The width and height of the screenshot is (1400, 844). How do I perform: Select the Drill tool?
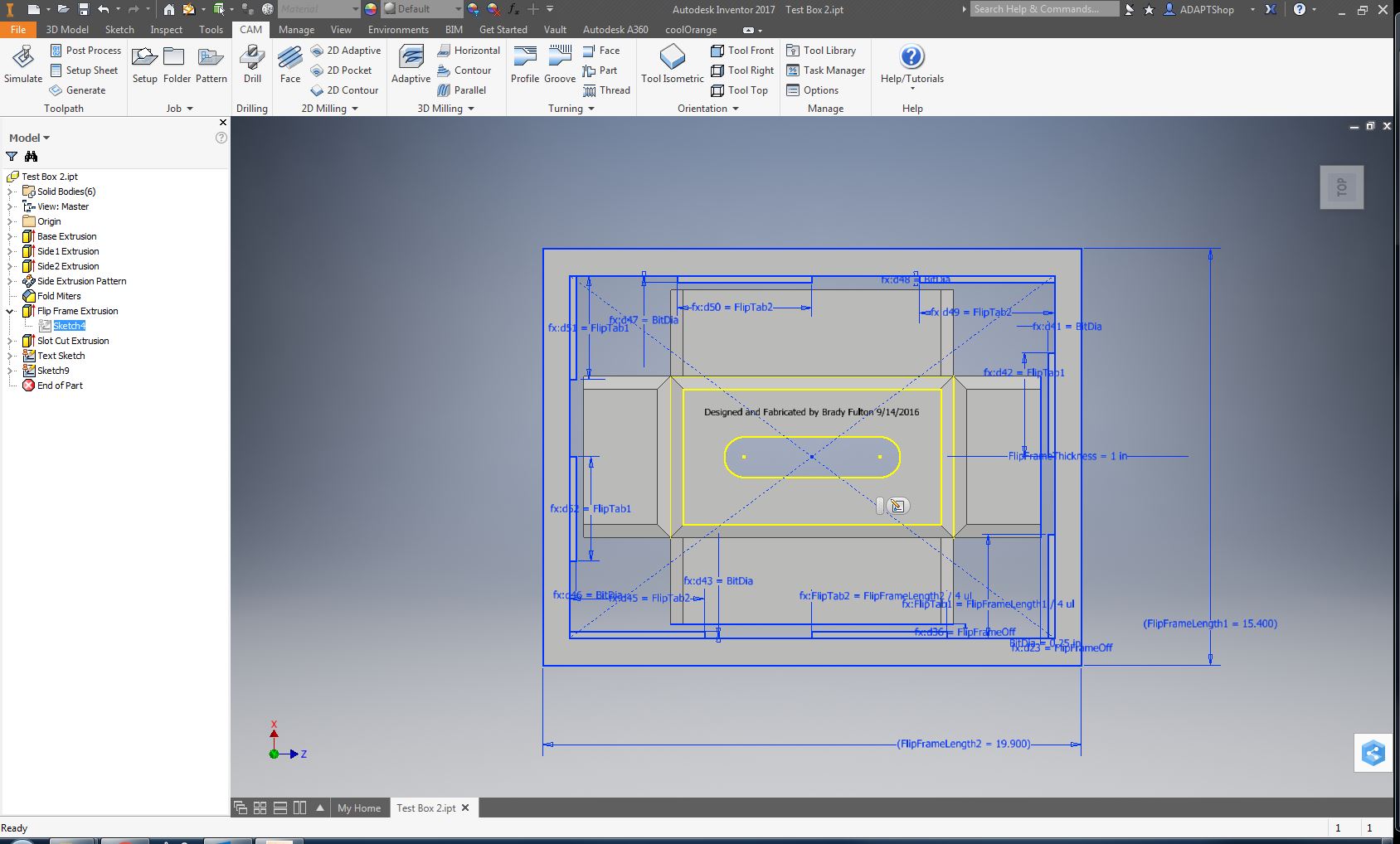coord(252,65)
